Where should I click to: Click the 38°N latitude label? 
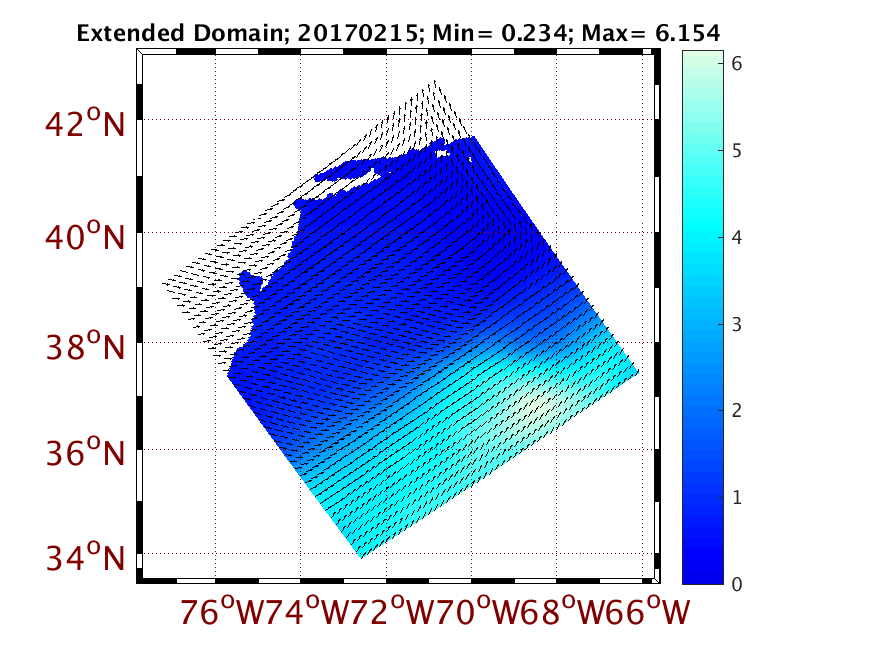85,347
